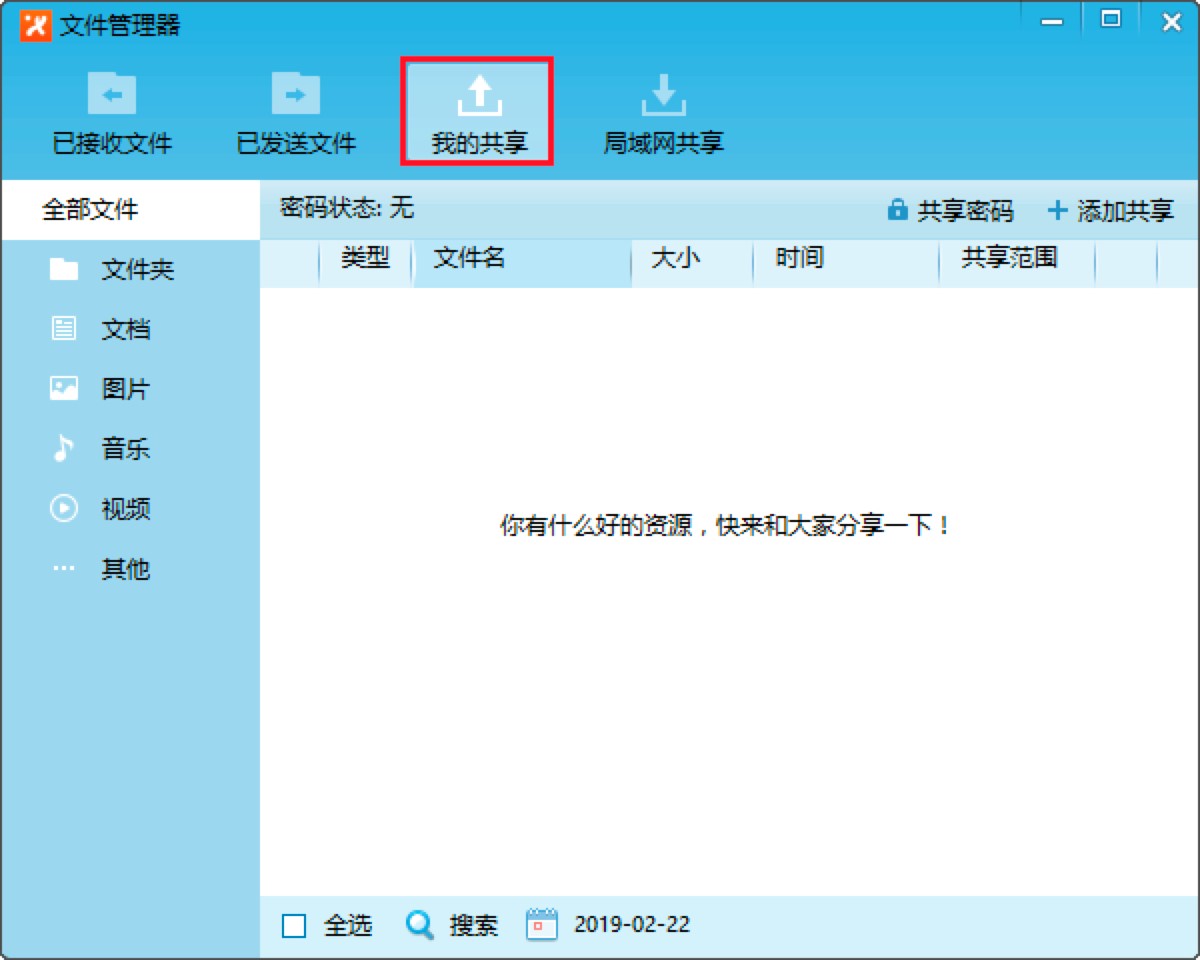1200x960 pixels.
Task: Filter by 其他 category label
Action: (126, 569)
